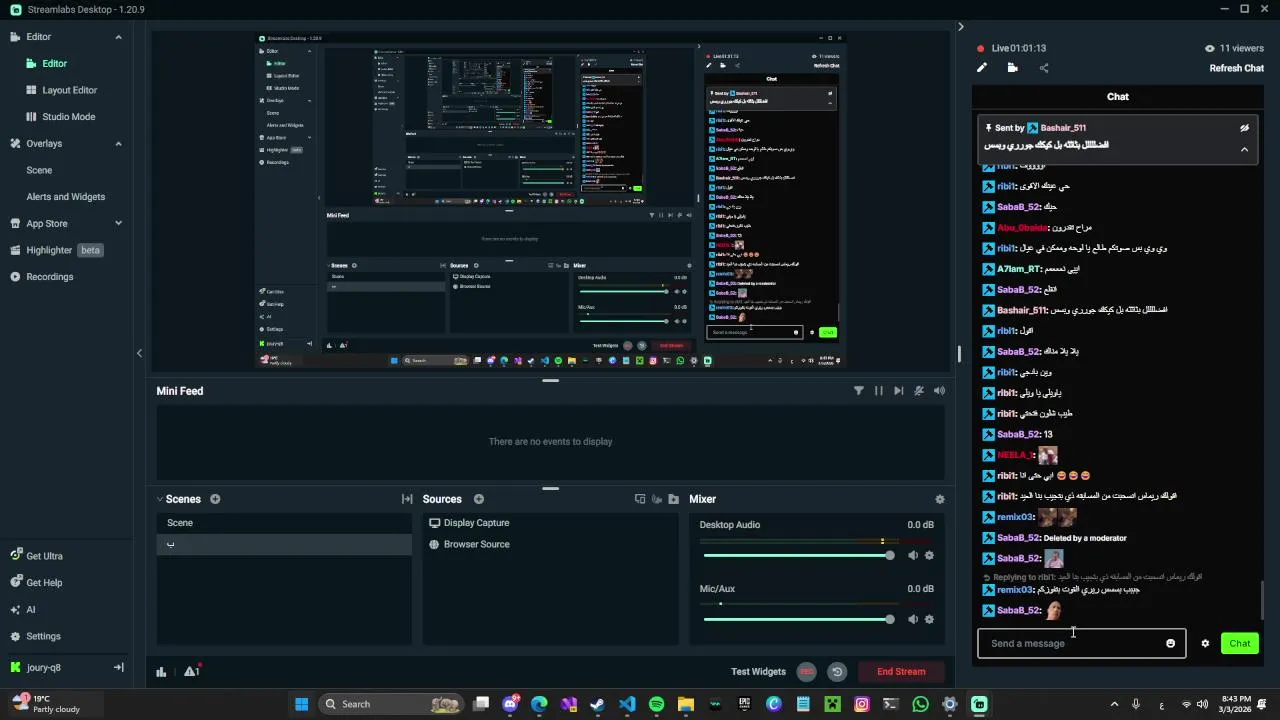
Task: Skip alert in Mini Feed
Action: (899, 391)
